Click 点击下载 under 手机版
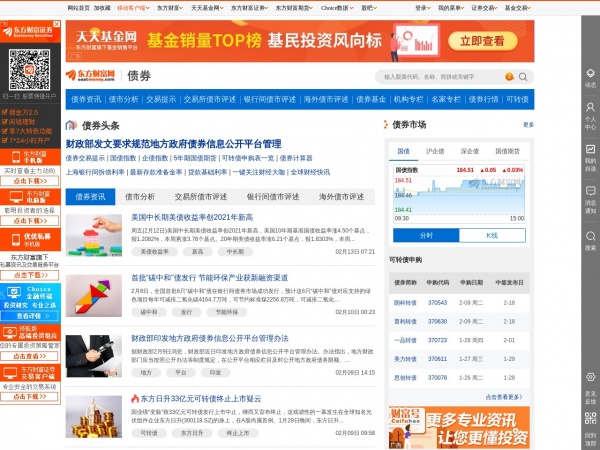 [30, 181]
